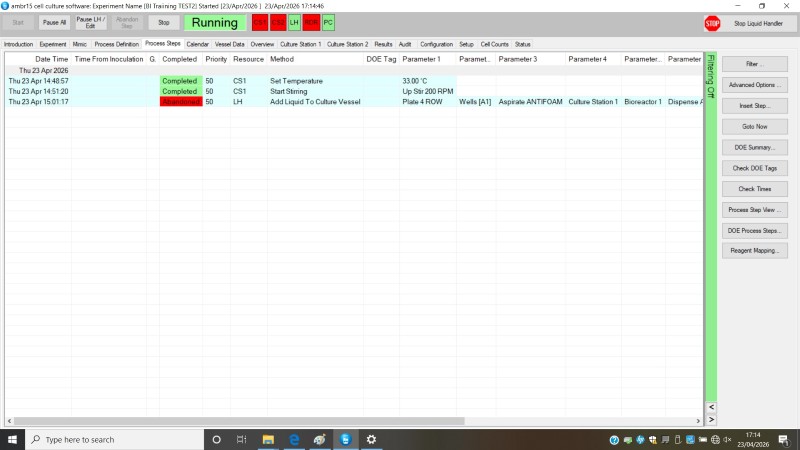Click scroll right arrow of horizontal scrollbar
800x450 pixels.
point(698,421)
